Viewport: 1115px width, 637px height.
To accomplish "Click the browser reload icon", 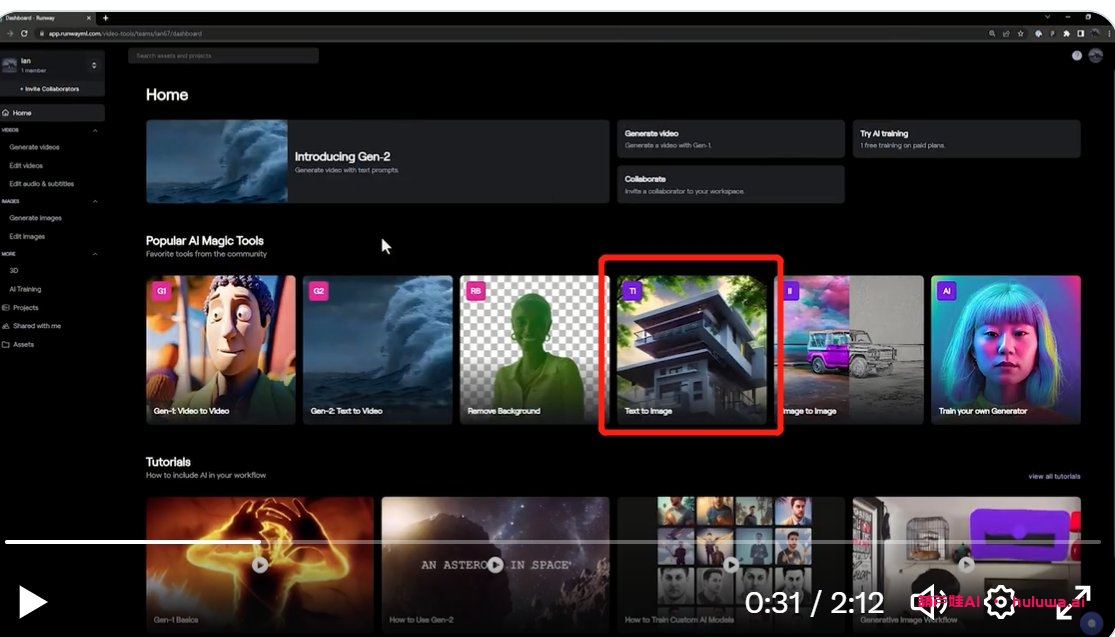I will (24, 33).
